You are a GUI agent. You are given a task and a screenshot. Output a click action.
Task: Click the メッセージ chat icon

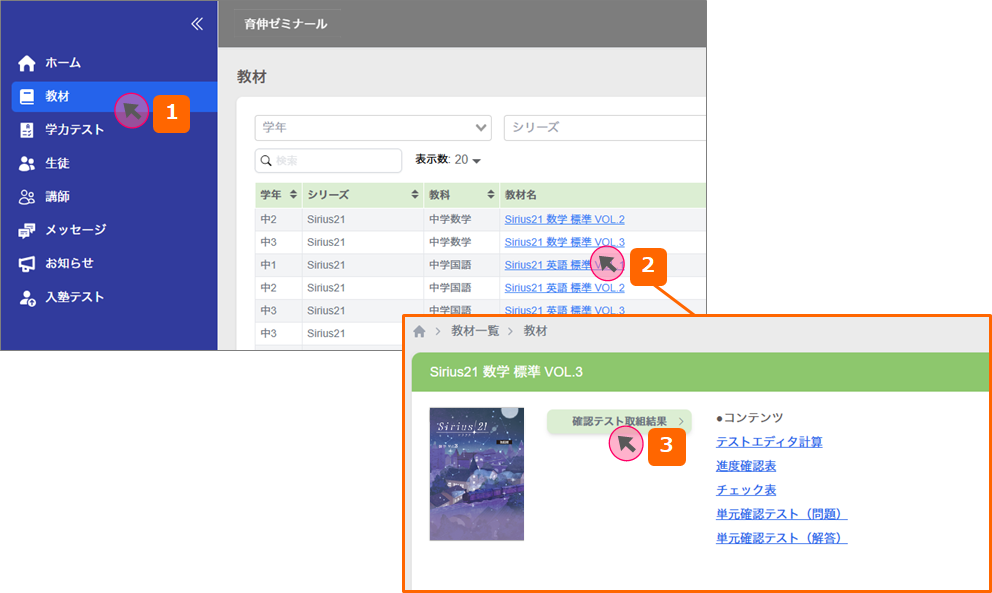point(27,230)
